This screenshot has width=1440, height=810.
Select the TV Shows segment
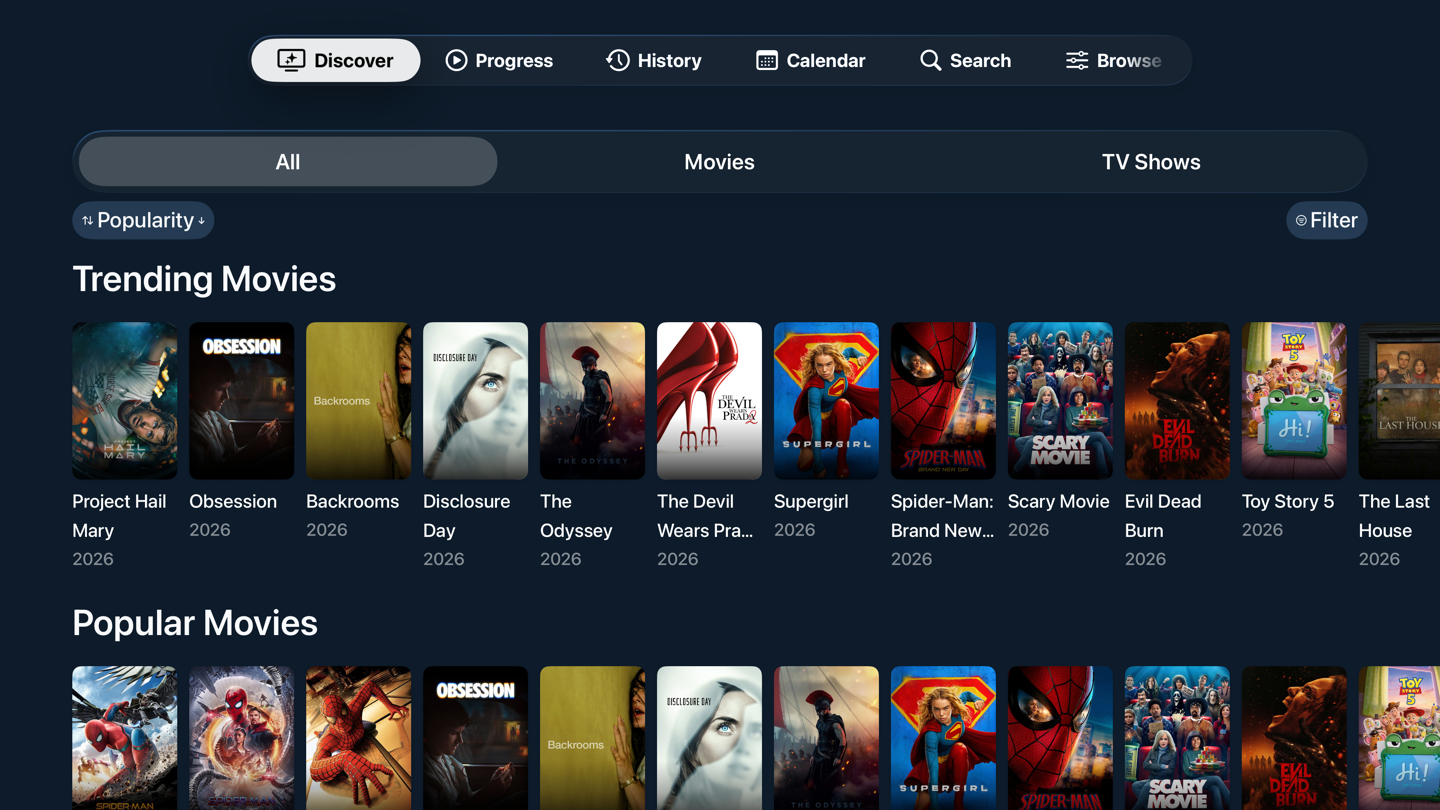coord(1151,162)
